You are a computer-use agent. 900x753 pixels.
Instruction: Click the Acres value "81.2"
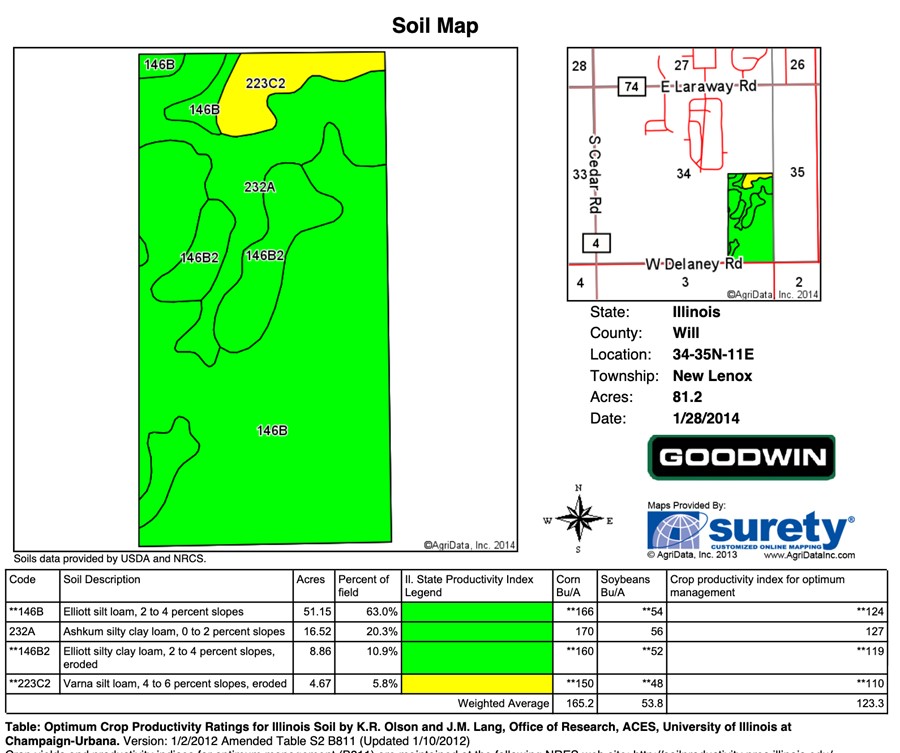click(x=687, y=397)
